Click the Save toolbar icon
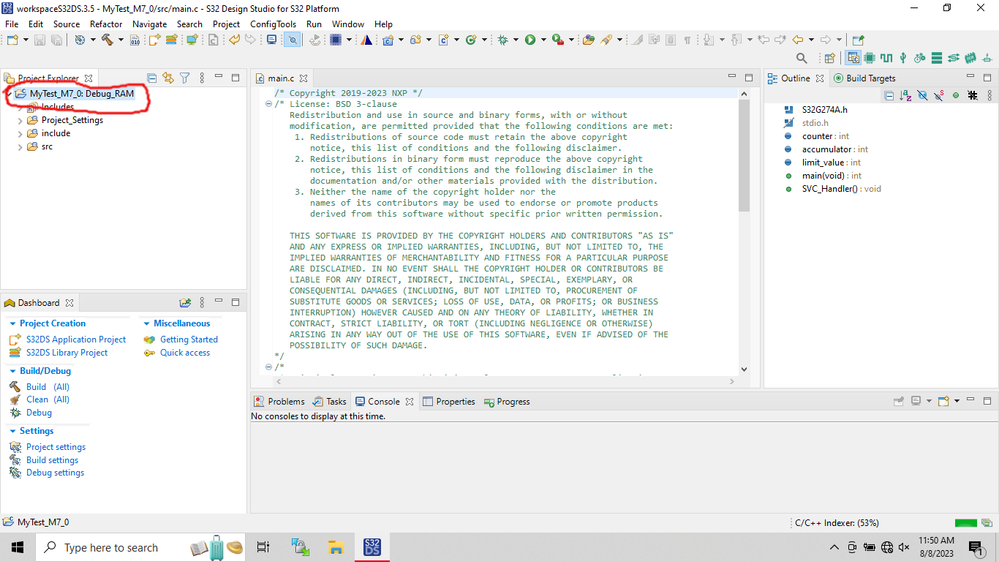The width and height of the screenshot is (999, 562). [40, 40]
